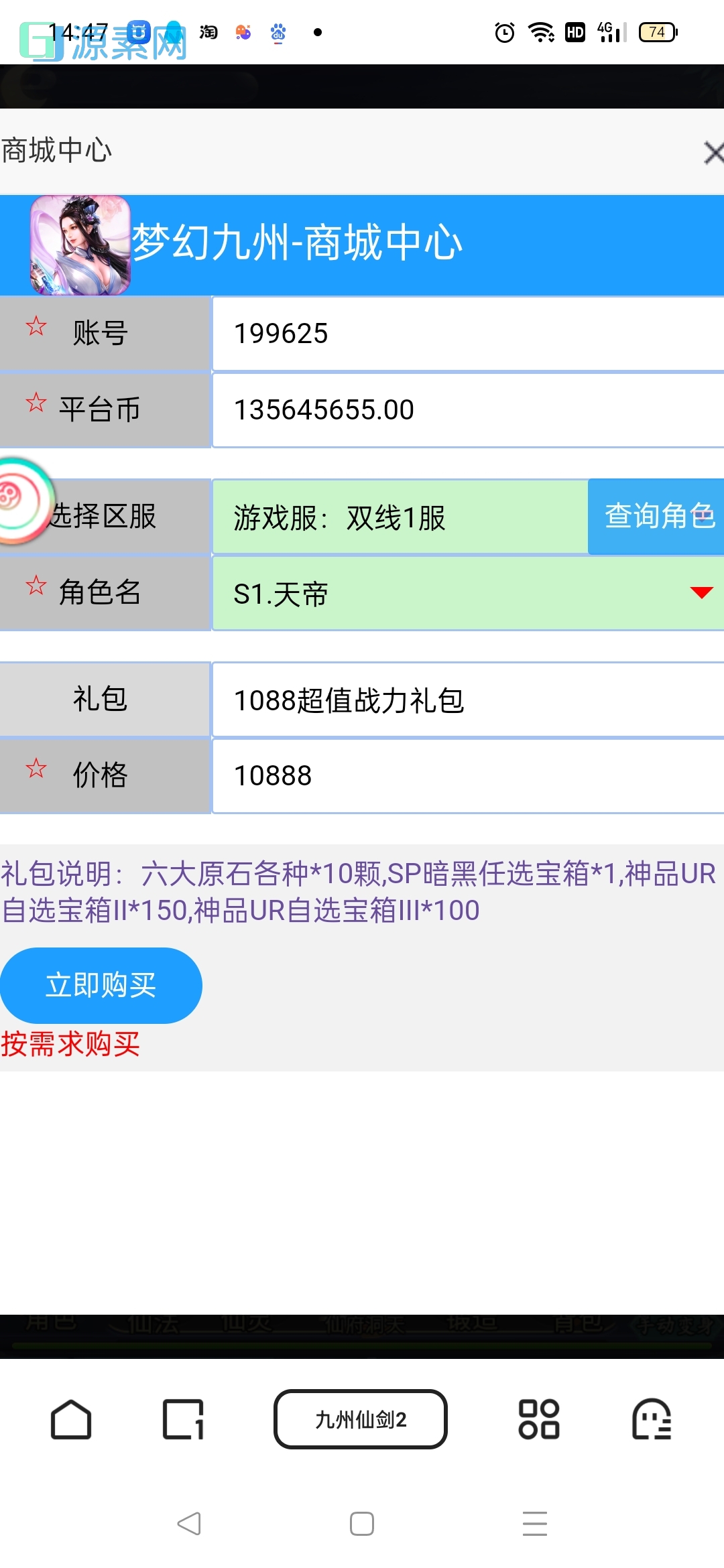724x1568 pixels.
Task: Tap the Baidu icon in the status bar
Action: click(x=278, y=31)
